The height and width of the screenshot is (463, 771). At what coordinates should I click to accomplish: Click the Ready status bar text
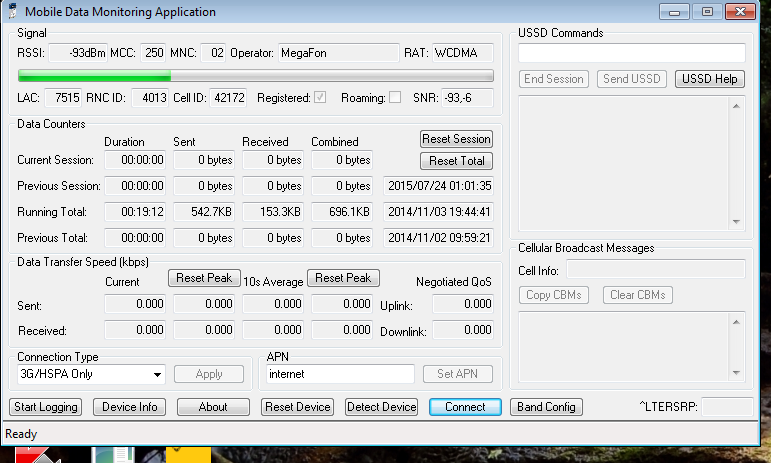21,434
